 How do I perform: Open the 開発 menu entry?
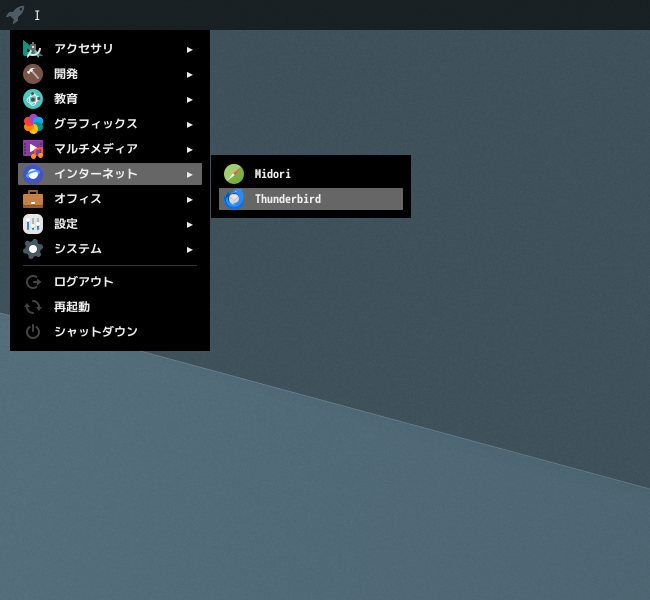[110, 74]
